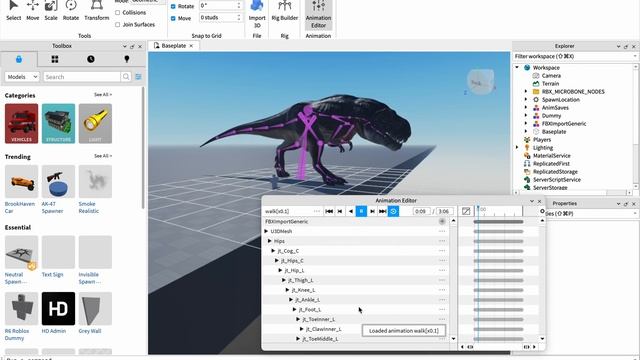Switch to curve editor view
Image resolution: width=640 pixels, height=360 pixels.
click(x=466, y=211)
